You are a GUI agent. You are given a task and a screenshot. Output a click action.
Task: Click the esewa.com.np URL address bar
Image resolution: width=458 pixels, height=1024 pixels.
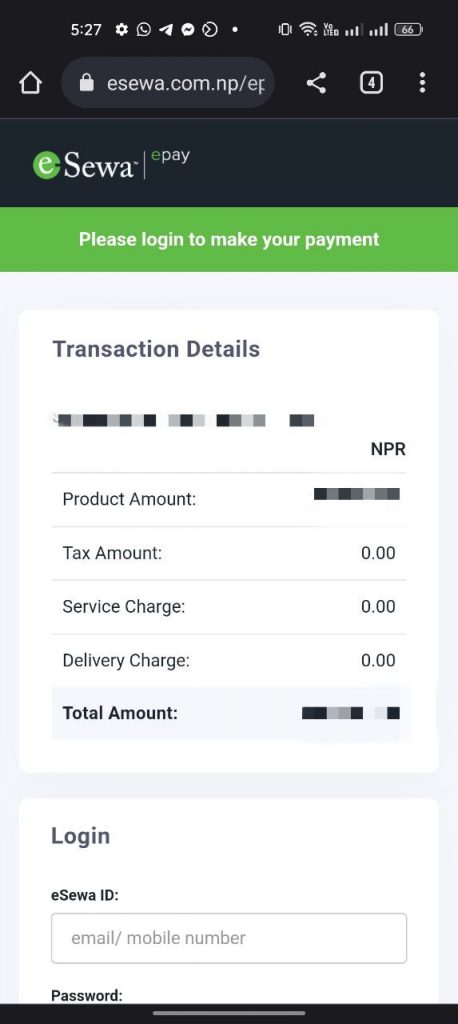(x=168, y=83)
